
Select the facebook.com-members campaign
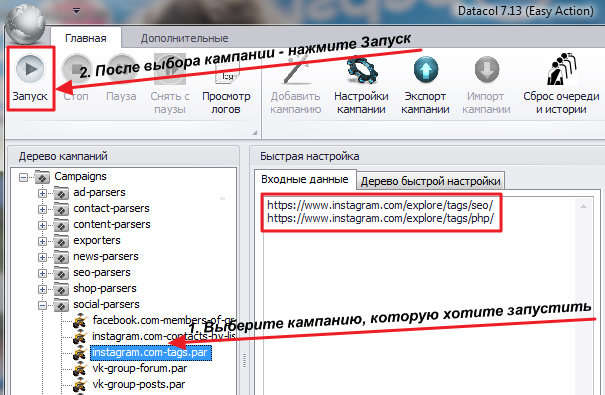point(164,320)
